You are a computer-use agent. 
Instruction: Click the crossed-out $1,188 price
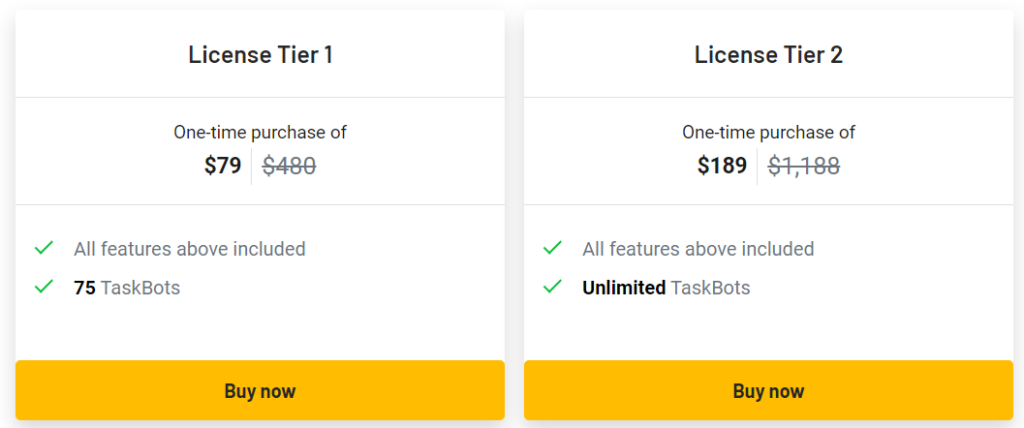click(803, 166)
